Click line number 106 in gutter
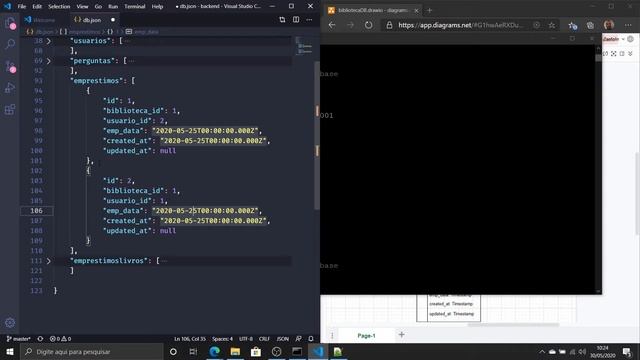This screenshot has height=360, width=640. pyautogui.click(x=36, y=211)
